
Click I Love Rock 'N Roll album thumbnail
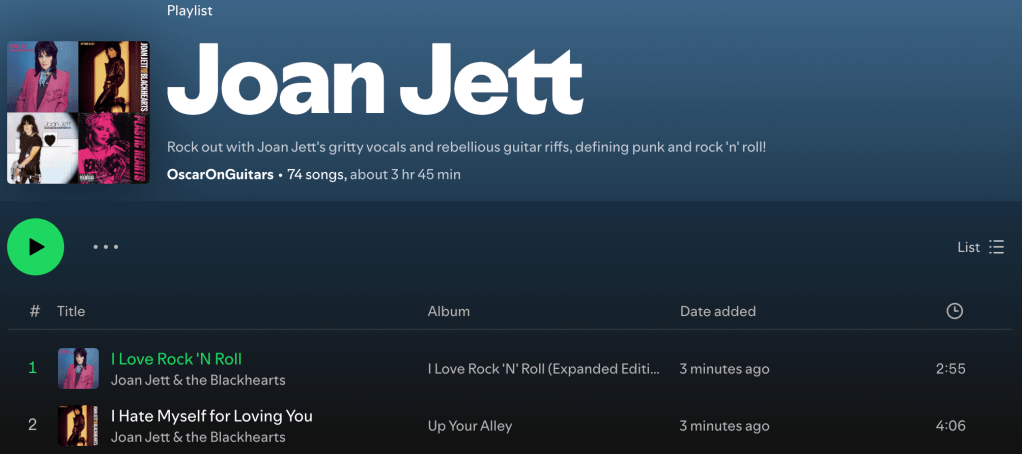click(x=78, y=368)
